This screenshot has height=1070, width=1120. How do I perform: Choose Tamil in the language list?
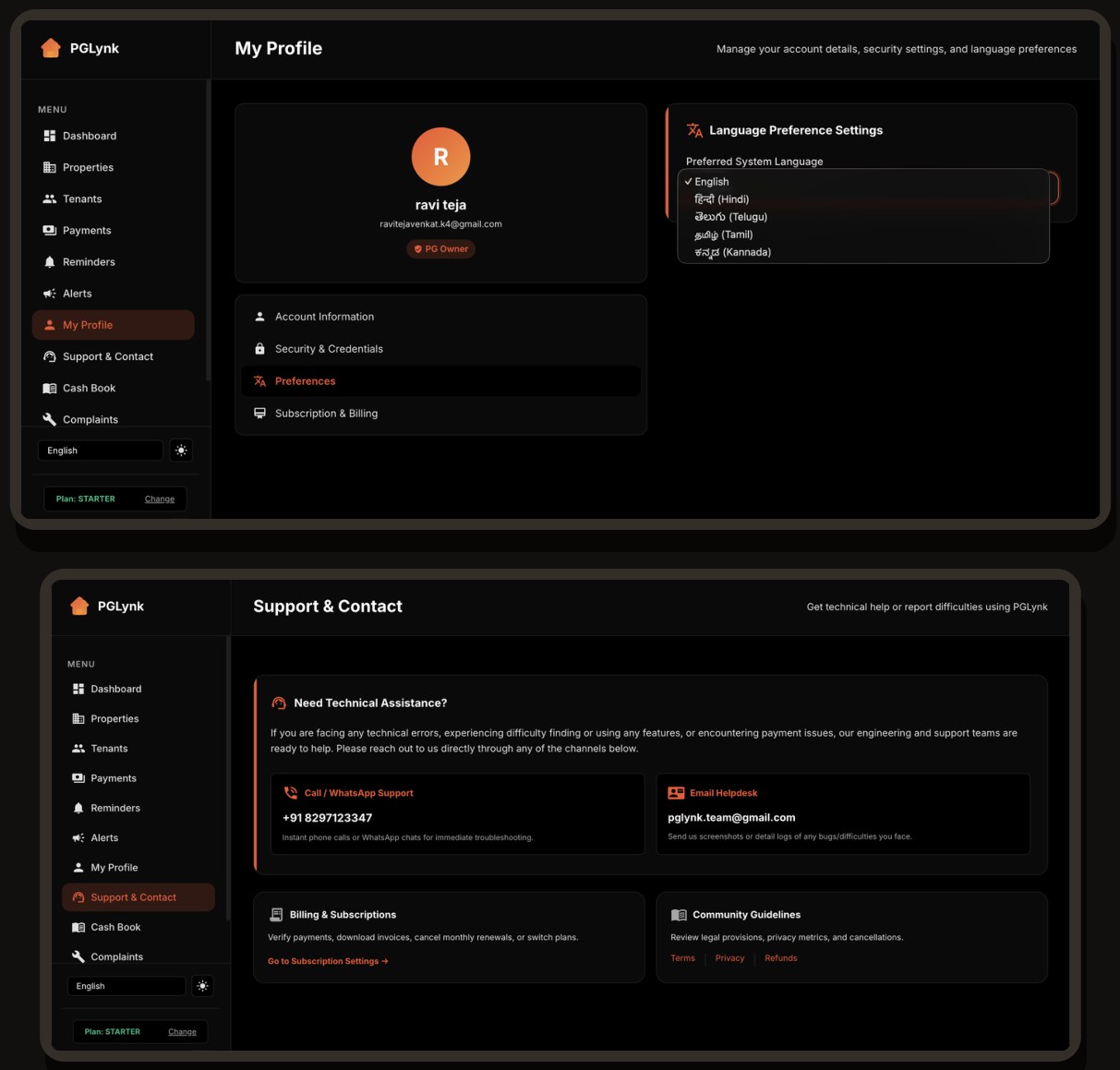point(863,234)
